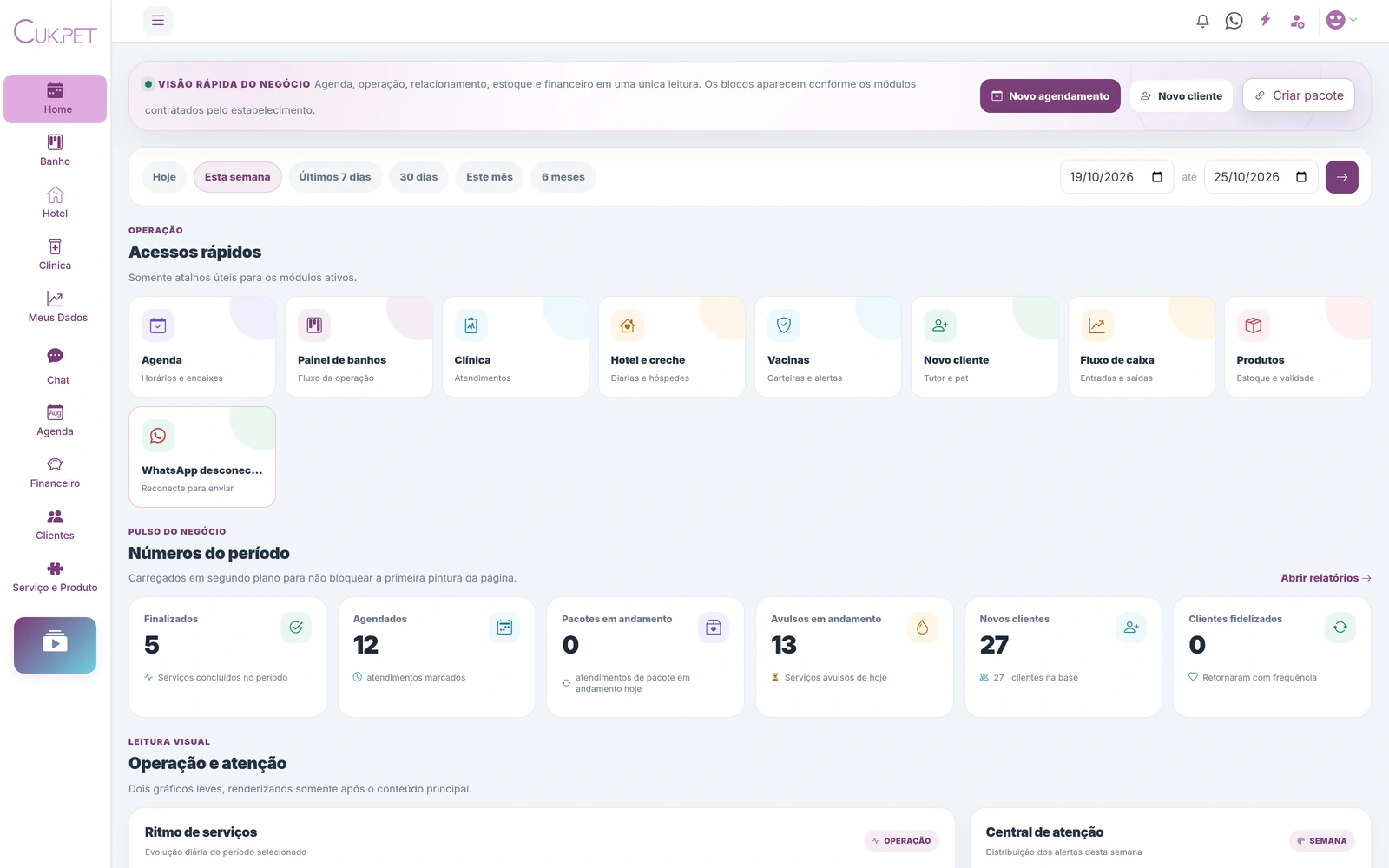The image size is (1389, 868).
Task: Click the Criar pacote button
Action: (x=1299, y=95)
